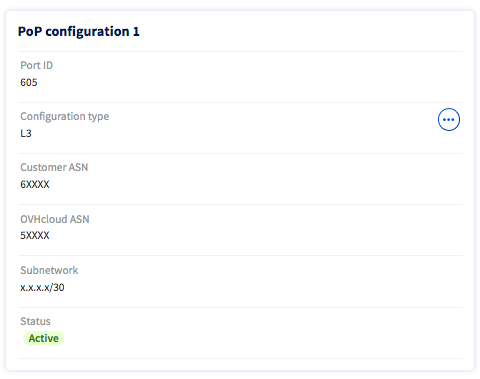This screenshot has width=480, height=379.
Task: Click the OVHcloud ASN value 5XXXX
Action: (x=35, y=235)
